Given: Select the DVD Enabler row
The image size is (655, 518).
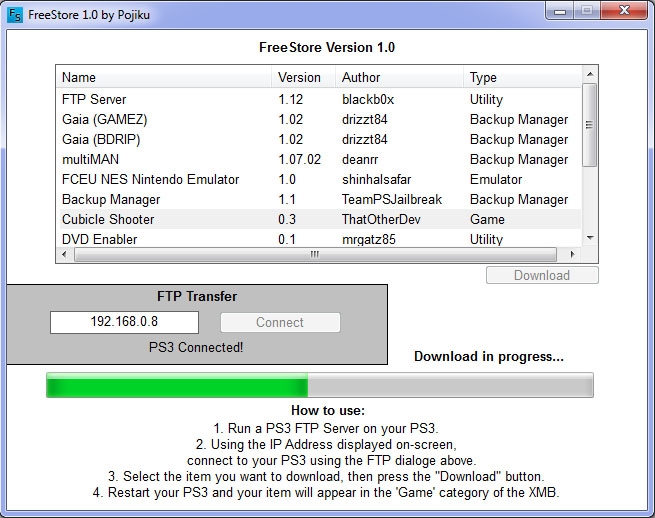Looking at the screenshot, I should point(320,239).
